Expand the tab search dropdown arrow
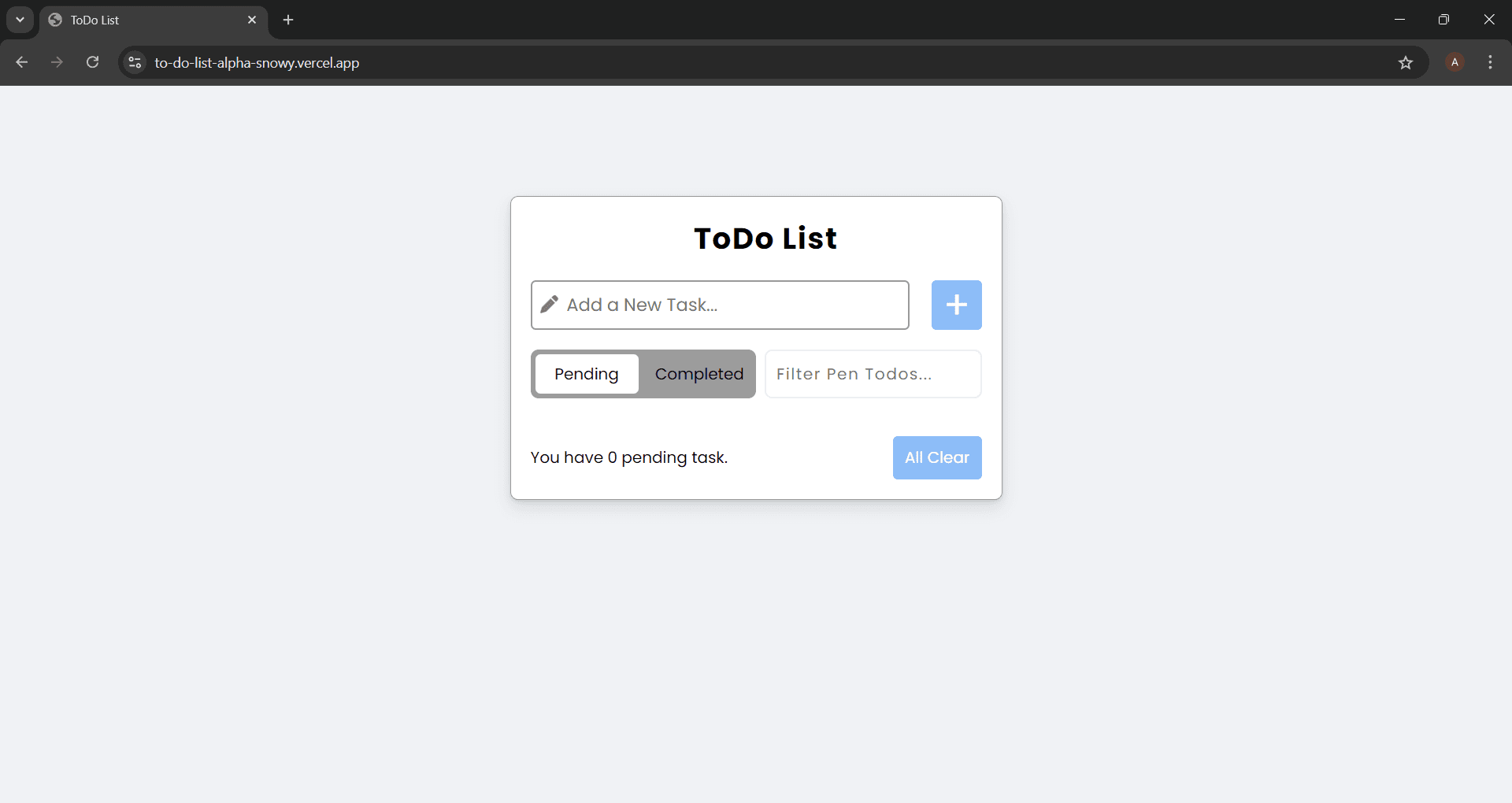 pyautogui.click(x=20, y=20)
